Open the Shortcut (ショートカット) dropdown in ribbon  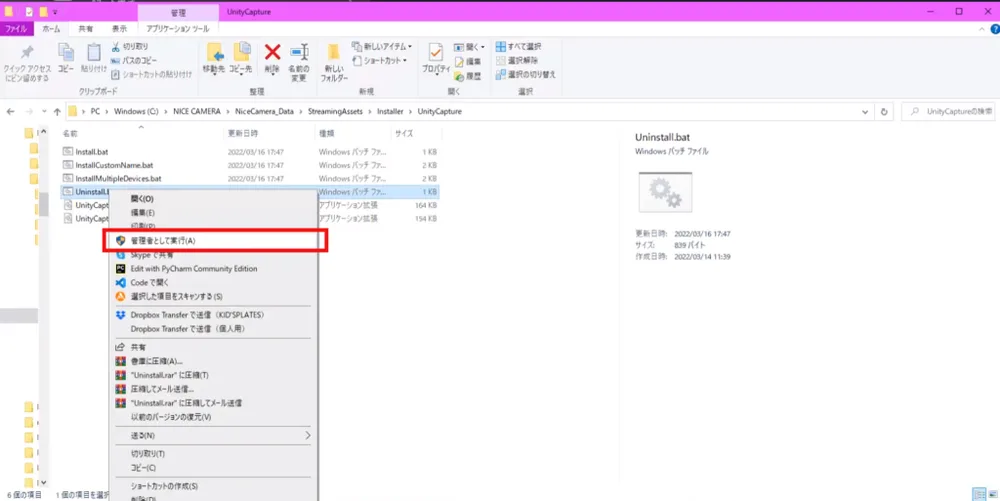(379, 61)
